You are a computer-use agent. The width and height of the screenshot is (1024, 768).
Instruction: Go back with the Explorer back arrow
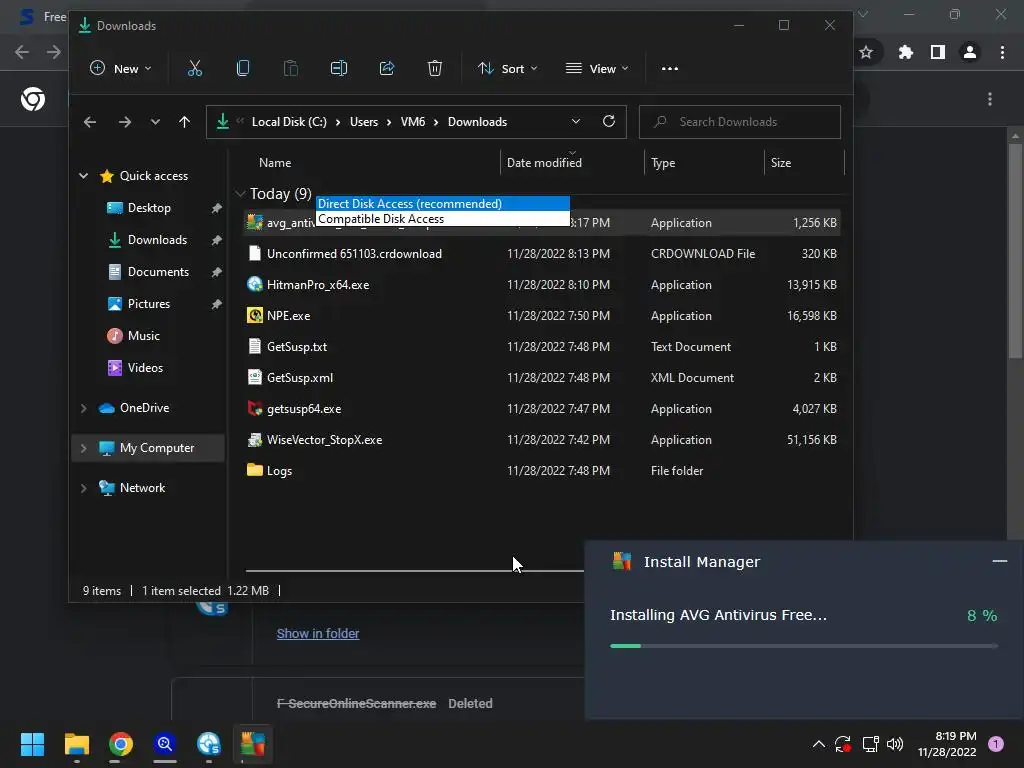pos(90,122)
